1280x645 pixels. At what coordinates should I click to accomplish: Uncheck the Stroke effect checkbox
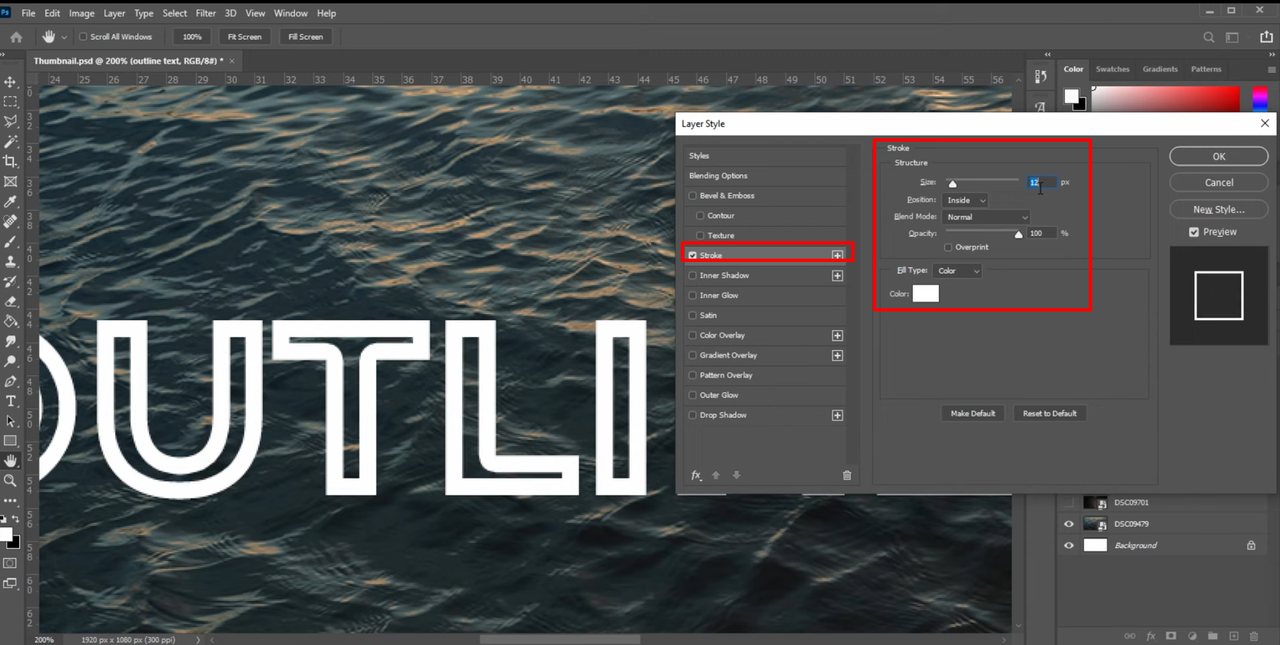pyautogui.click(x=692, y=255)
